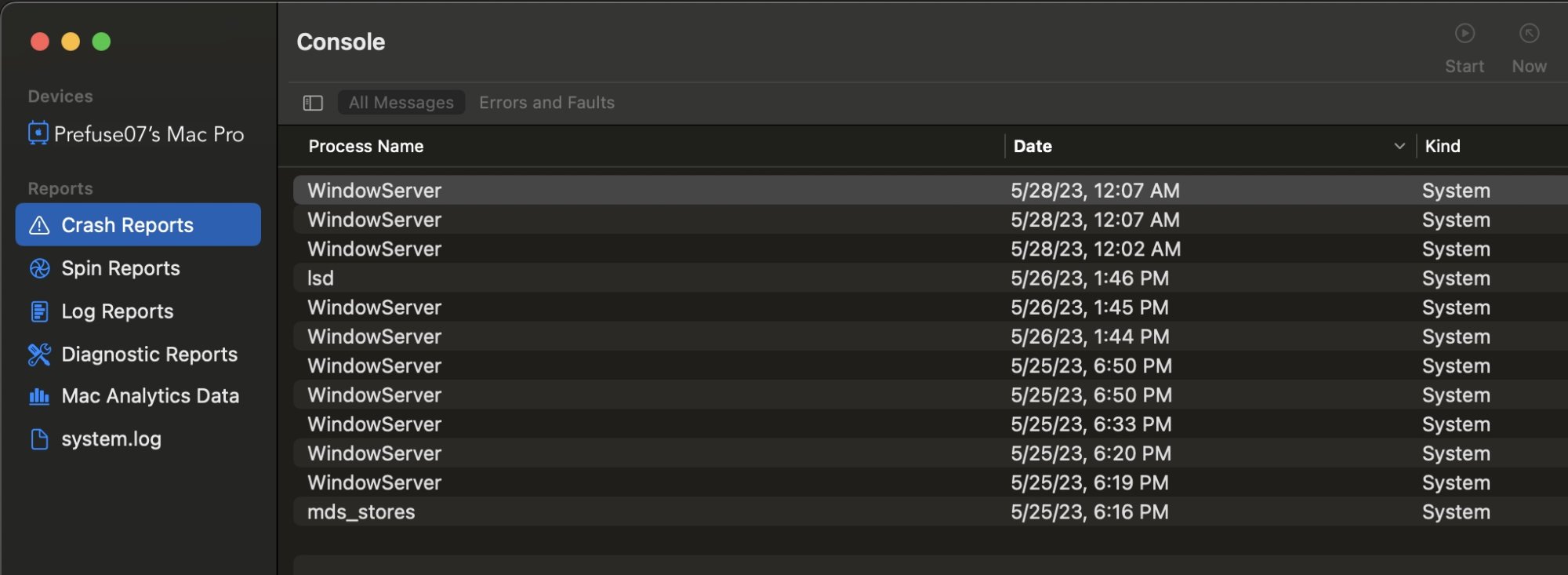Screen dimensions: 1568x575
Task: Switch to All Messages filter
Action: click(x=401, y=103)
